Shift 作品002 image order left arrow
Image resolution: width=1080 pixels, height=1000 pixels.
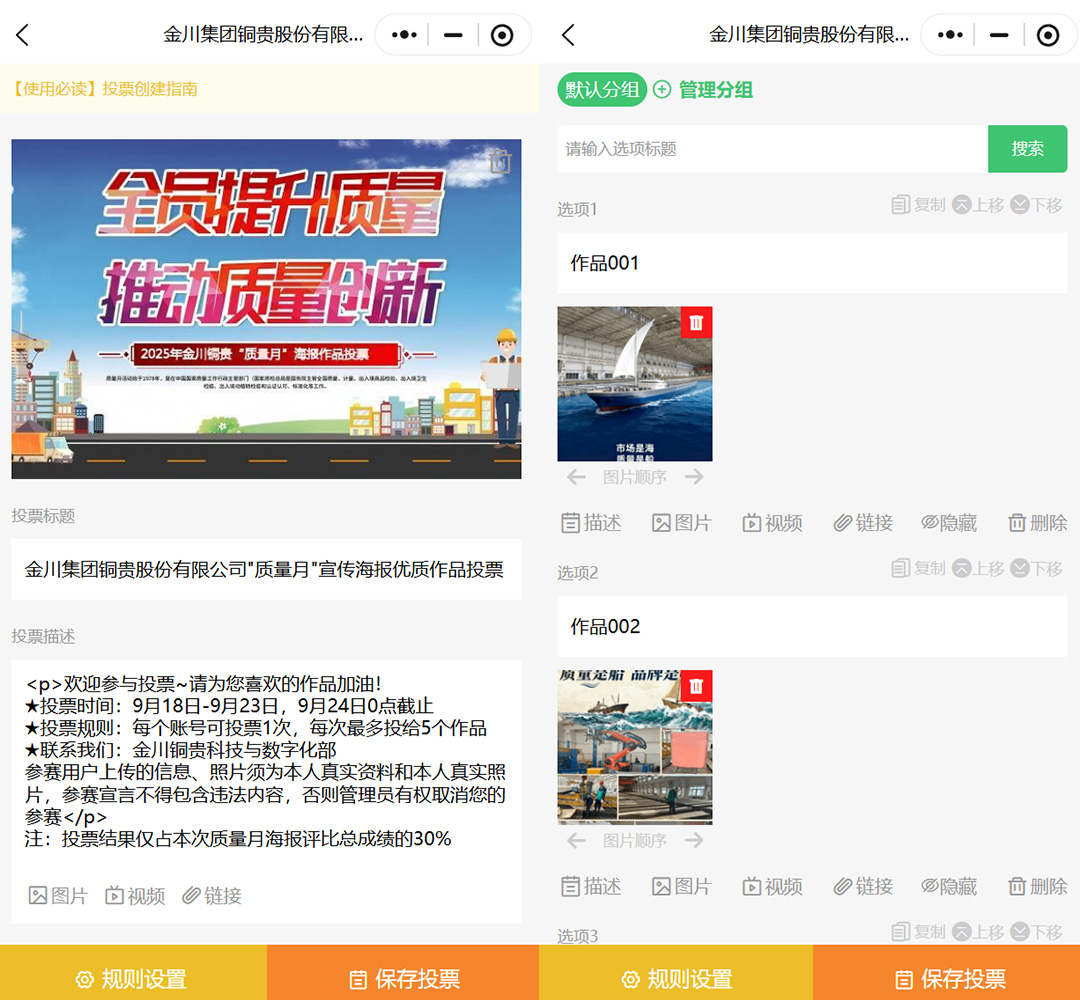pyautogui.click(x=576, y=841)
